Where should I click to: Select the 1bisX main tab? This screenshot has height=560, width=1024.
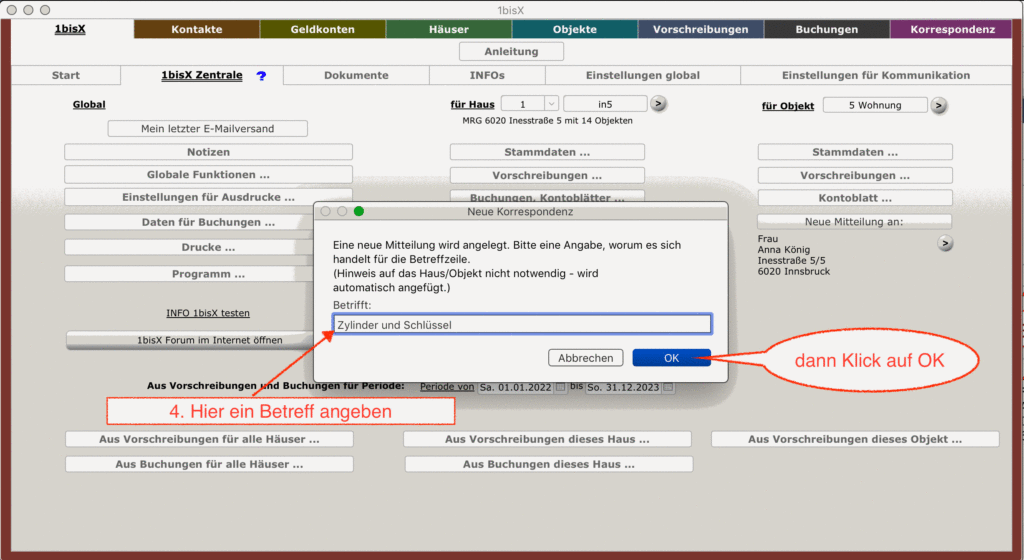click(70, 29)
